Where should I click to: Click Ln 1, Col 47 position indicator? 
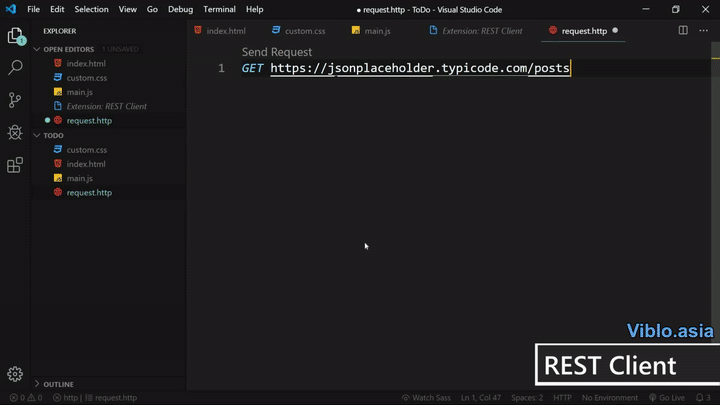(481, 398)
